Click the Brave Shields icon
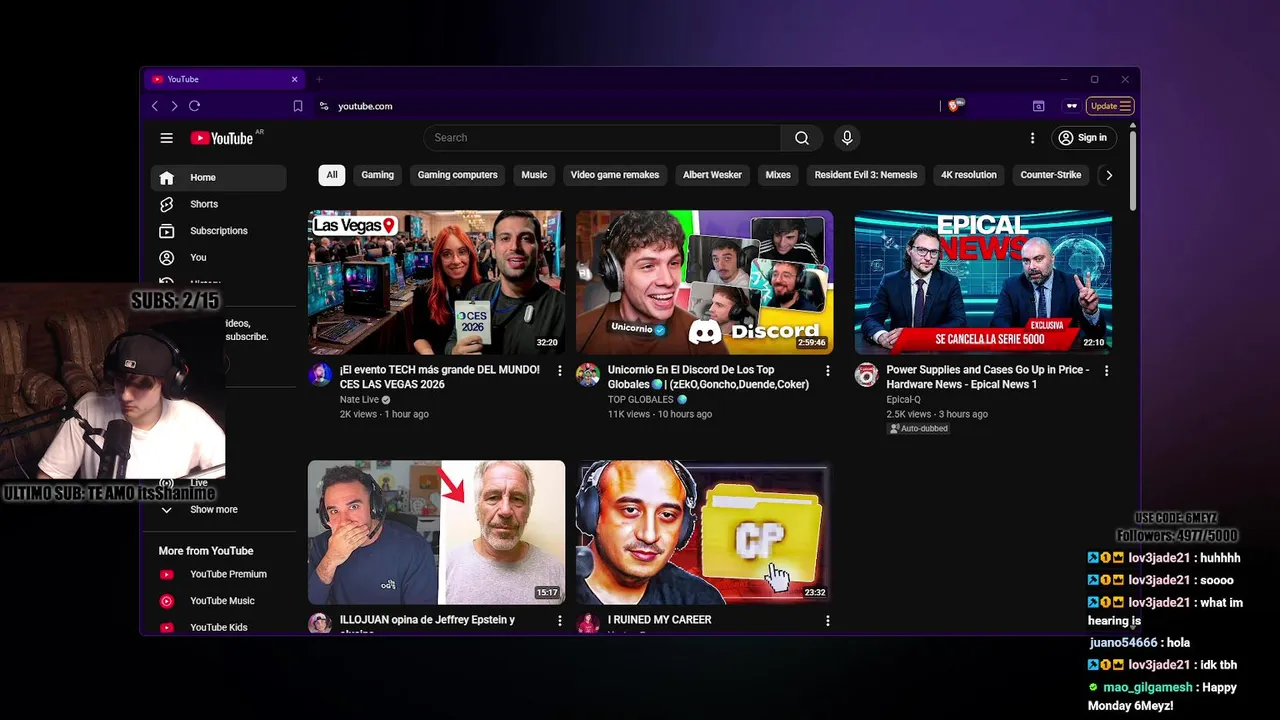 pos(955,105)
